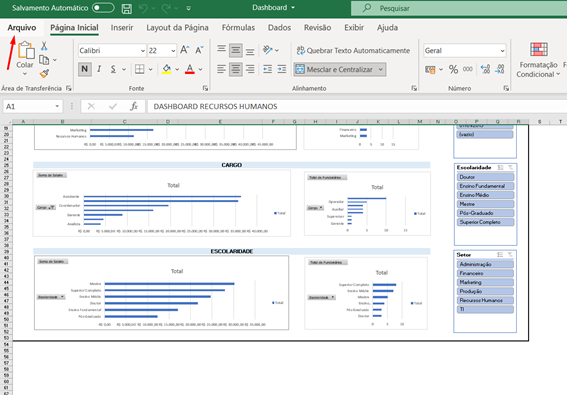Click the Orientation text angle icon
This screenshot has width=567, height=395.
(x=268, y=50)
